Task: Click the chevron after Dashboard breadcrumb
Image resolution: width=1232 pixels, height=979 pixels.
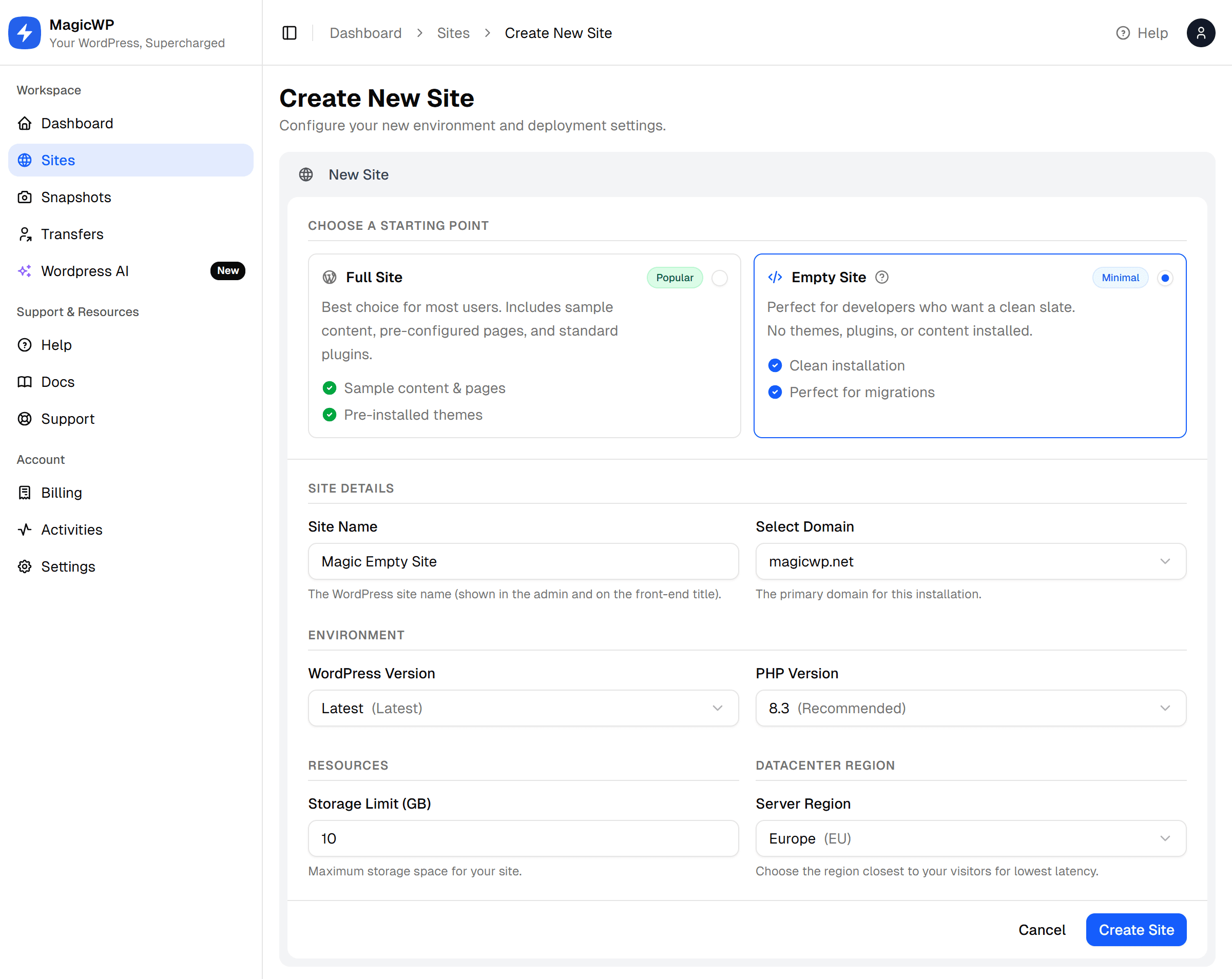Action: (419, 33)
